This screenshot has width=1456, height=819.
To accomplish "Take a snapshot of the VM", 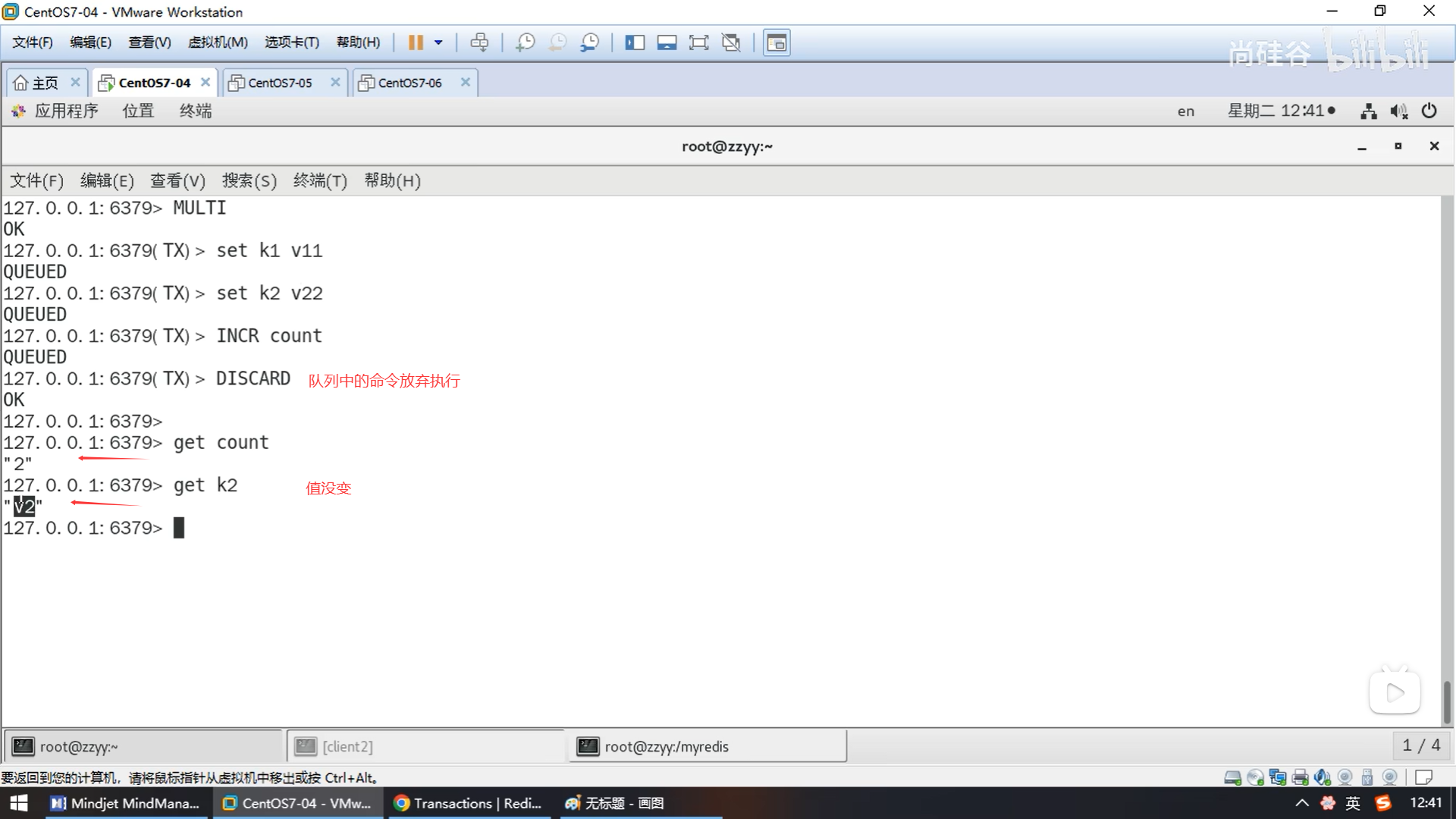I will pos(525,42).
